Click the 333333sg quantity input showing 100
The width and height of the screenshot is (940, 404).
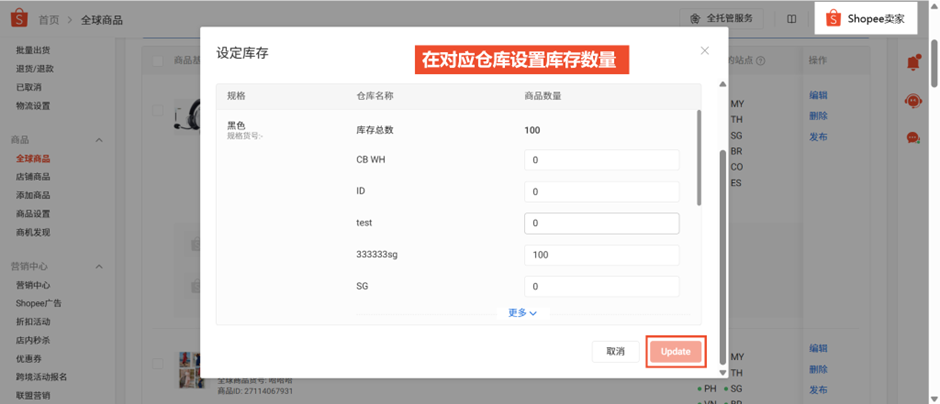coord(601,255)
